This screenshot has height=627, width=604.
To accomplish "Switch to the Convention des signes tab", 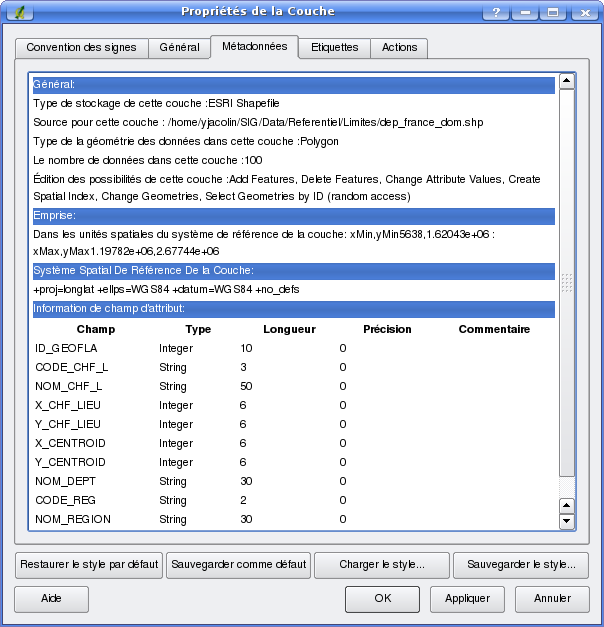I will [x=82, y=48].
